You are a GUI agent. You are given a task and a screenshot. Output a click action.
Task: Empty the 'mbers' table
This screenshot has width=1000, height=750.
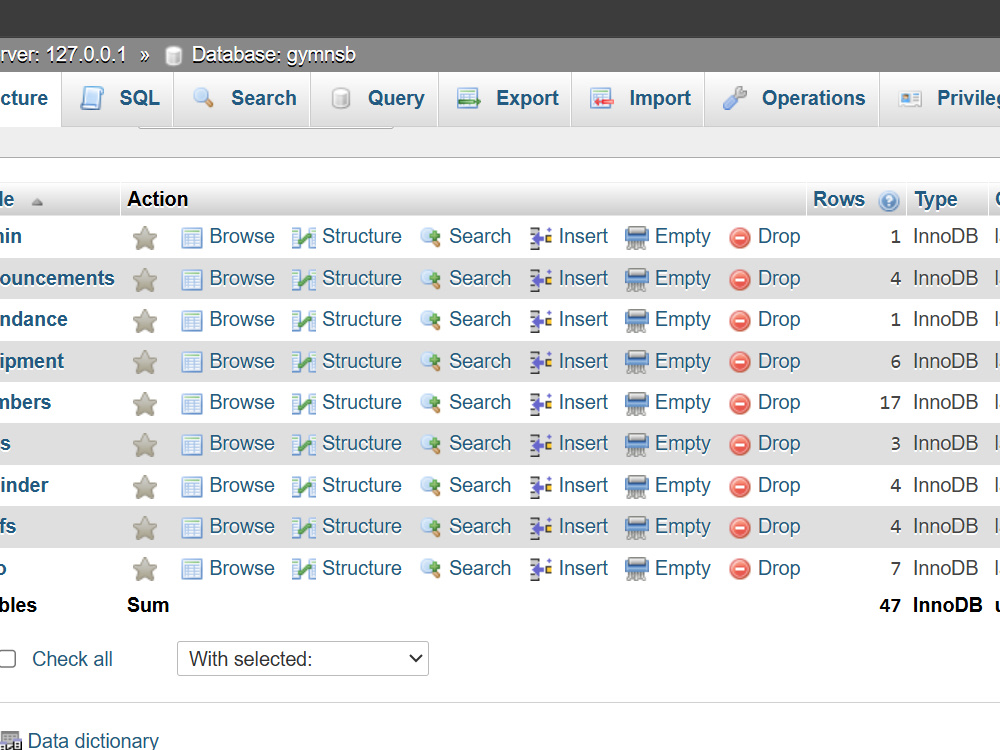tap(682, 402)
